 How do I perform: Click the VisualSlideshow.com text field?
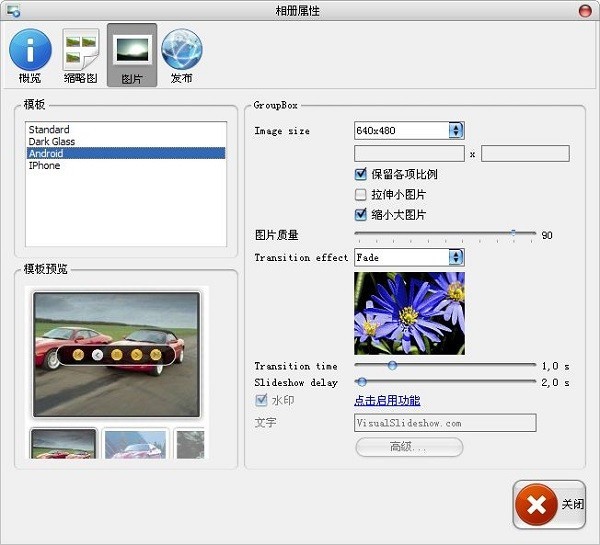(445, 423)
